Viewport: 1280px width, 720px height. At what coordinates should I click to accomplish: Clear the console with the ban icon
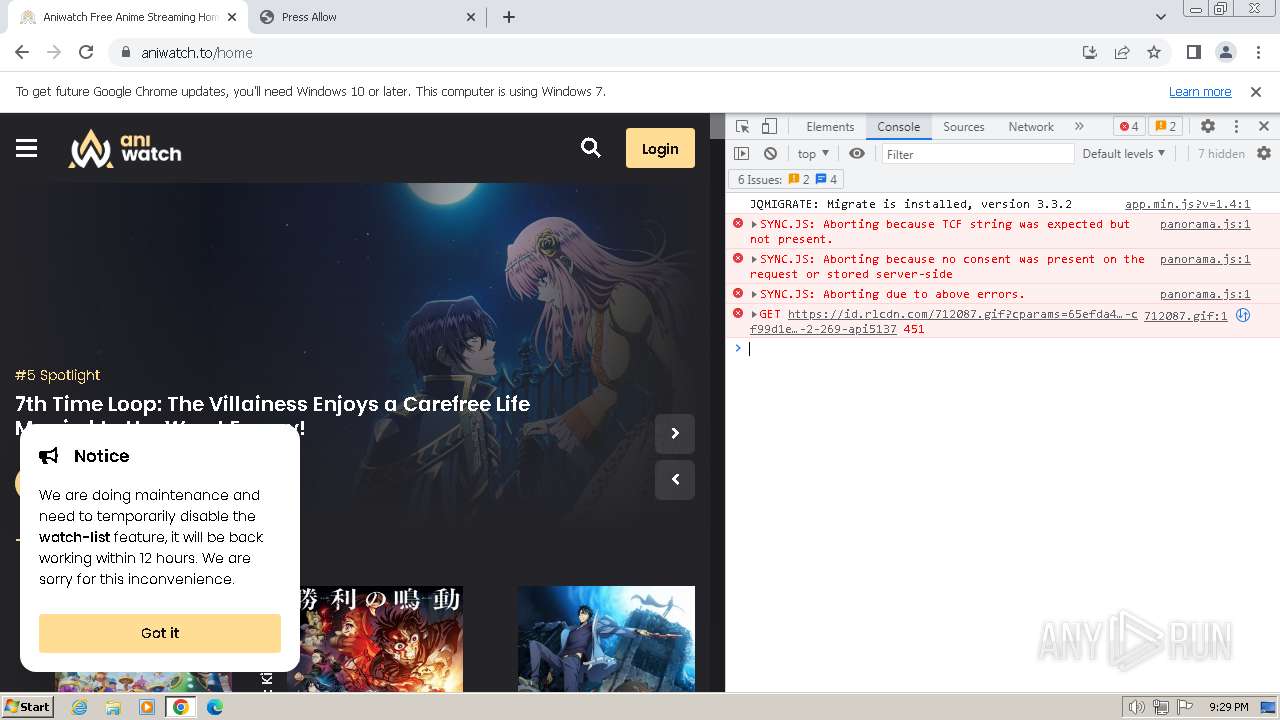tap(770, 154)
